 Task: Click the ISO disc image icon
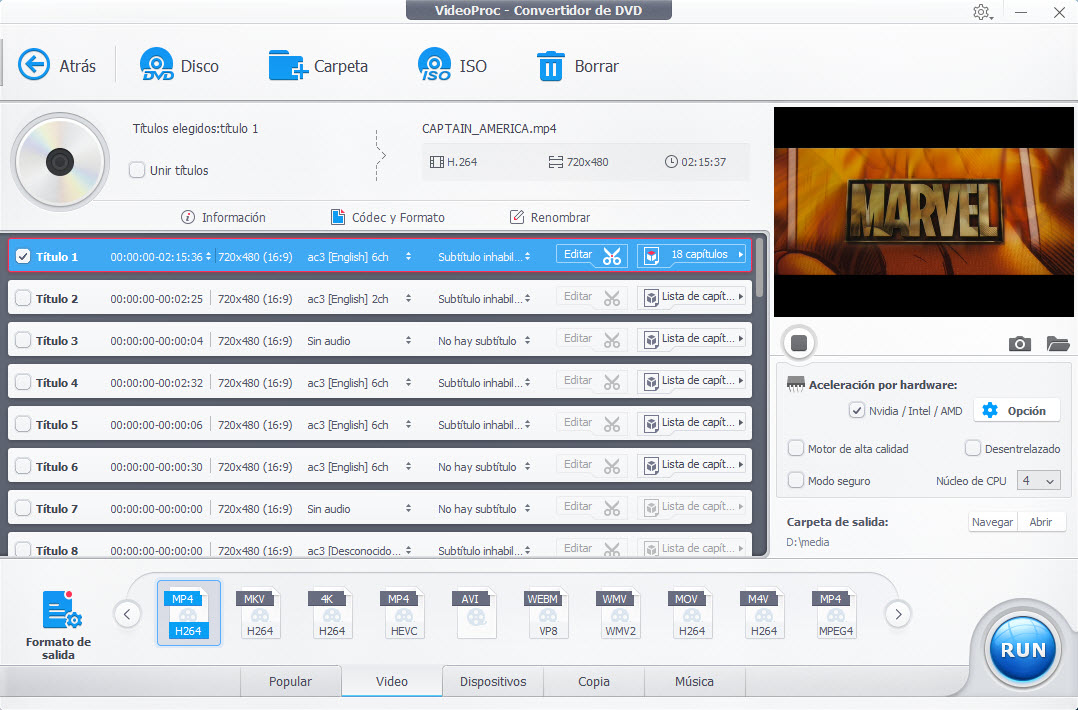434,66
